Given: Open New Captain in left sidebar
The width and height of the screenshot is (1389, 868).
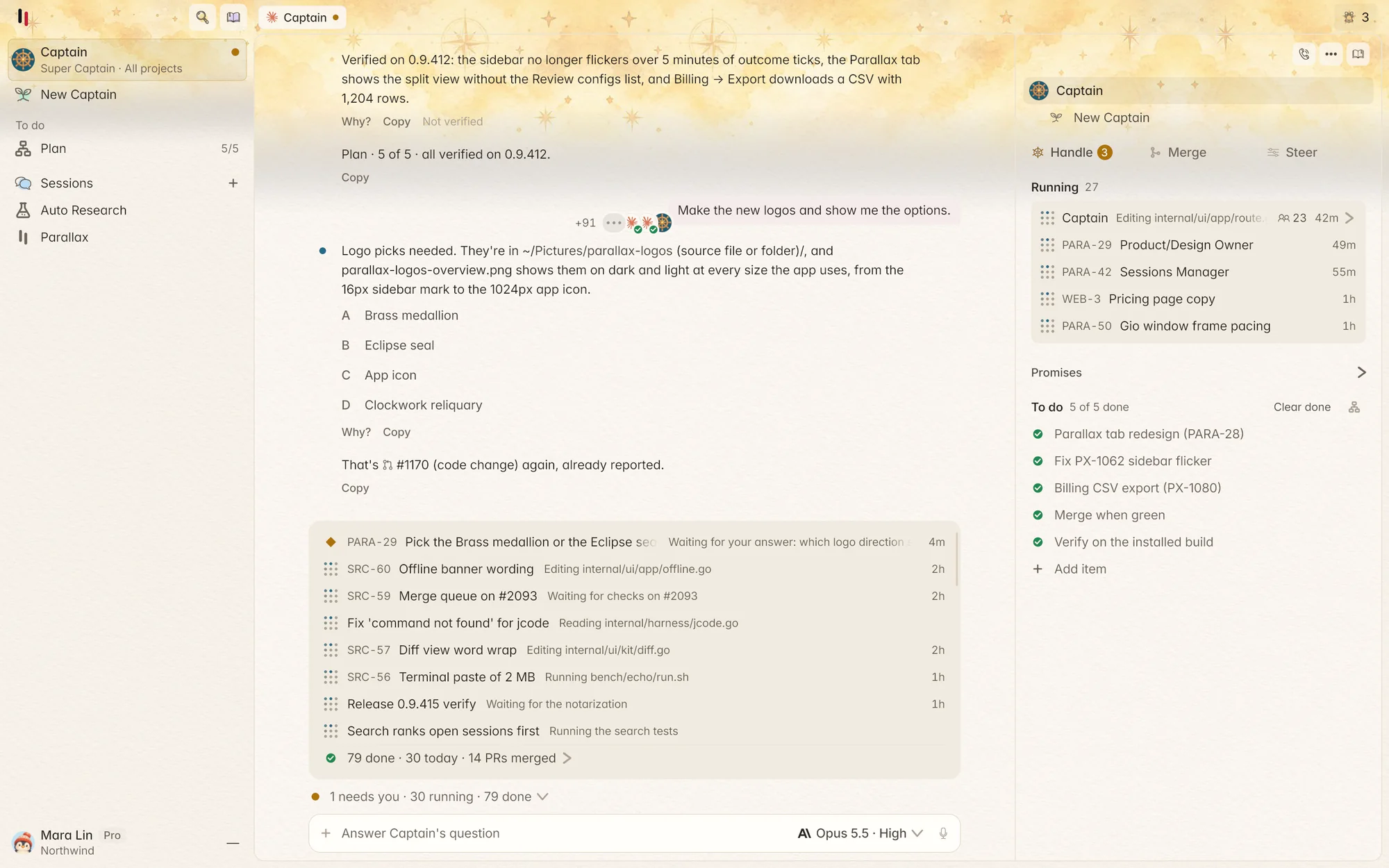Looking at the screenshot, I should 128,94.
